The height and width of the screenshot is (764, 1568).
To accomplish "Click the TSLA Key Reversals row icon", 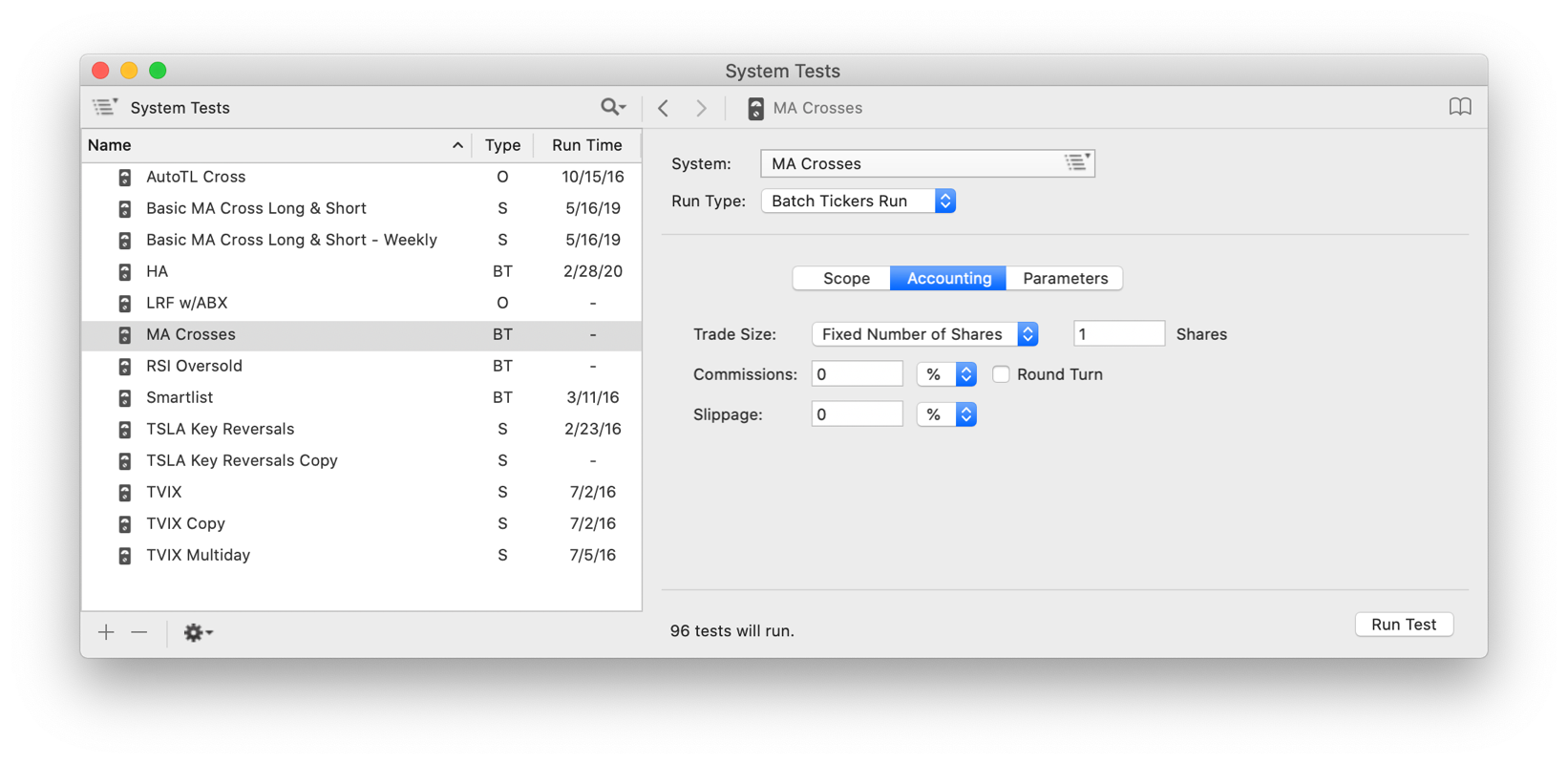I will [125, 429].
